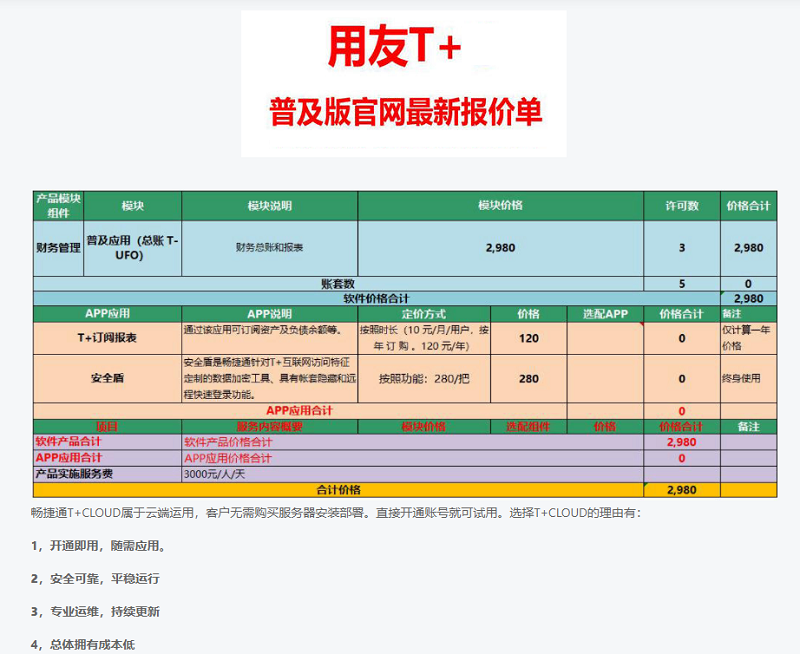Viewport: 800px width, 654px height.
Task: Click list item 2，安全可靠，平稳运行
Action: coord(95,578)
